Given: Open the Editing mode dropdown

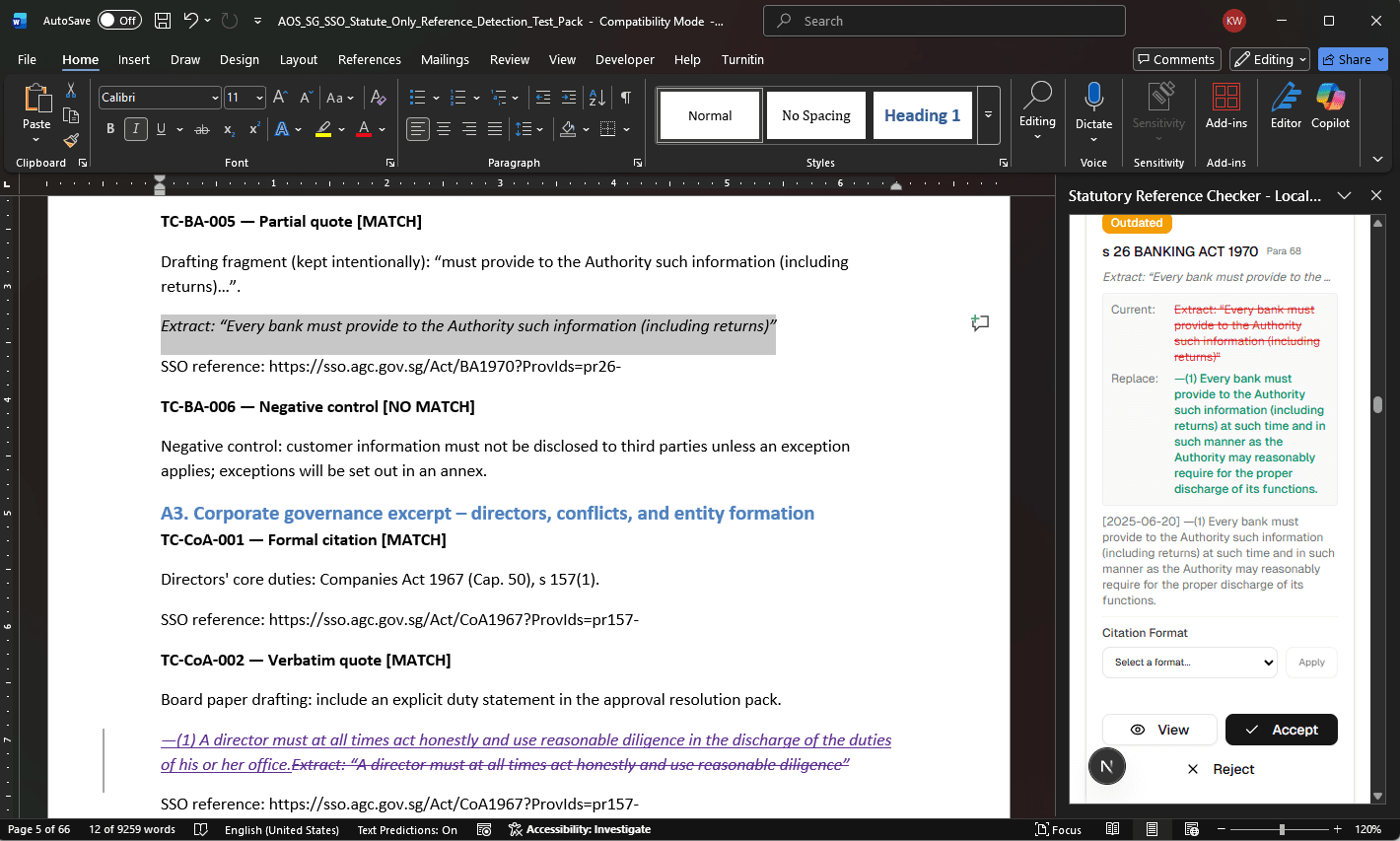Looking at the screenshot, I should click(x=1270, y=59).
